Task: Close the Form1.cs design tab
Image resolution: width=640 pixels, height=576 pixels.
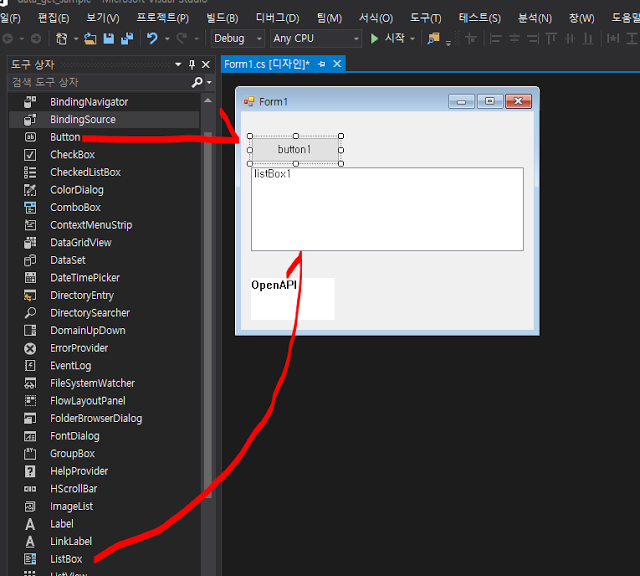Action: click(337, 64)
